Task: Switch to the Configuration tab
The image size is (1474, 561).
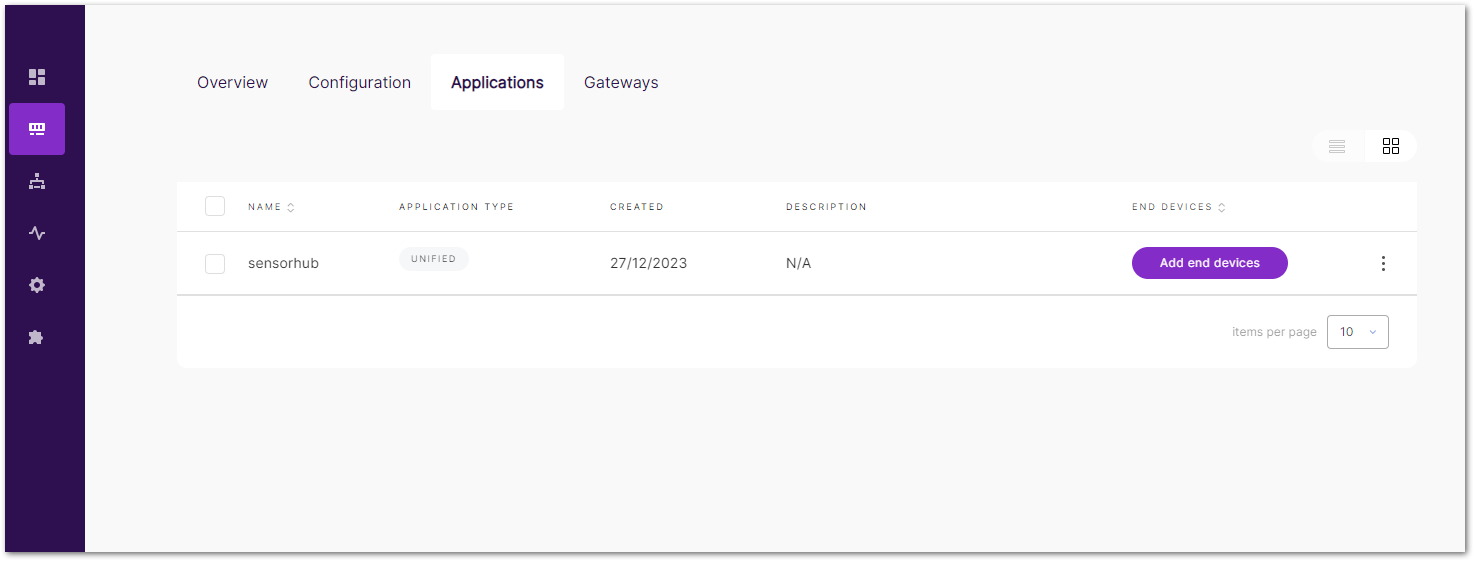Action: 360,82
